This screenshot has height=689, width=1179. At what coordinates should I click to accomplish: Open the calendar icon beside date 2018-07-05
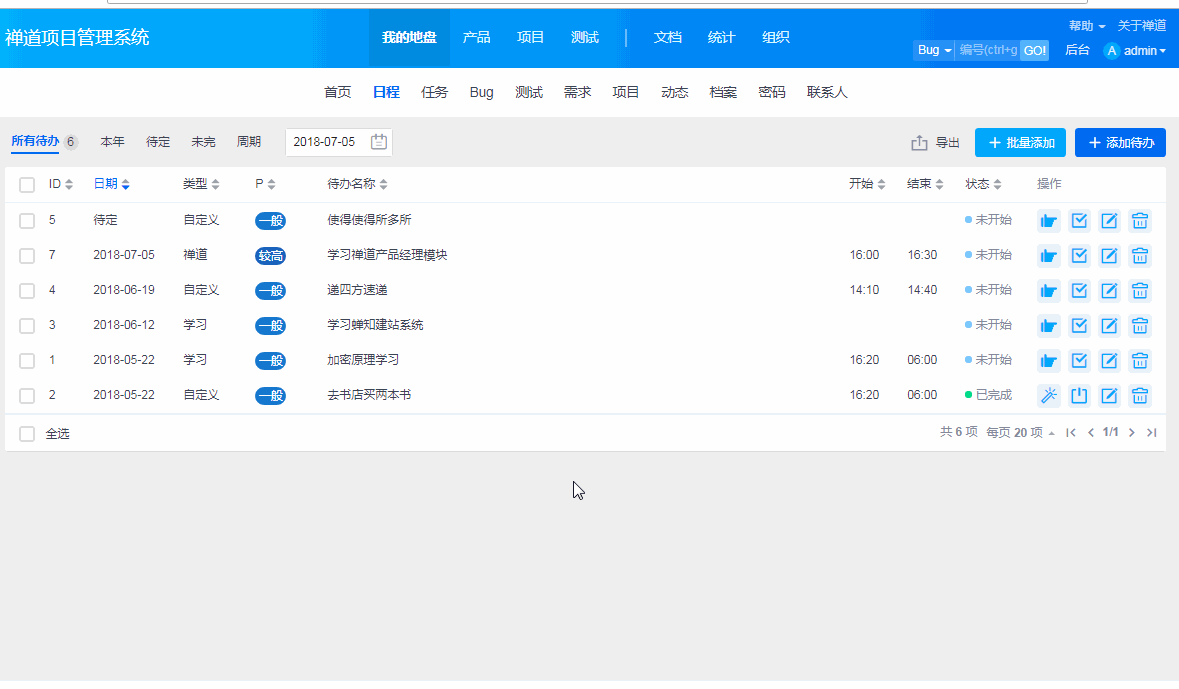tap(379, 142)
